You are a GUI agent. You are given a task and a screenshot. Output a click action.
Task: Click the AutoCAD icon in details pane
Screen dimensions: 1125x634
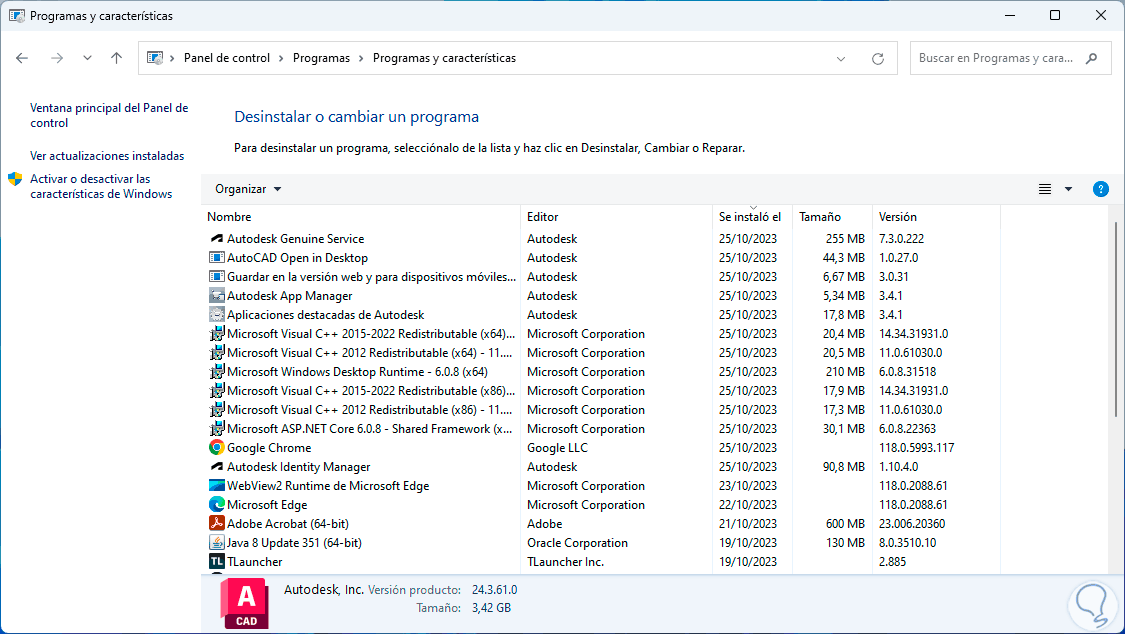coord(245,604)
